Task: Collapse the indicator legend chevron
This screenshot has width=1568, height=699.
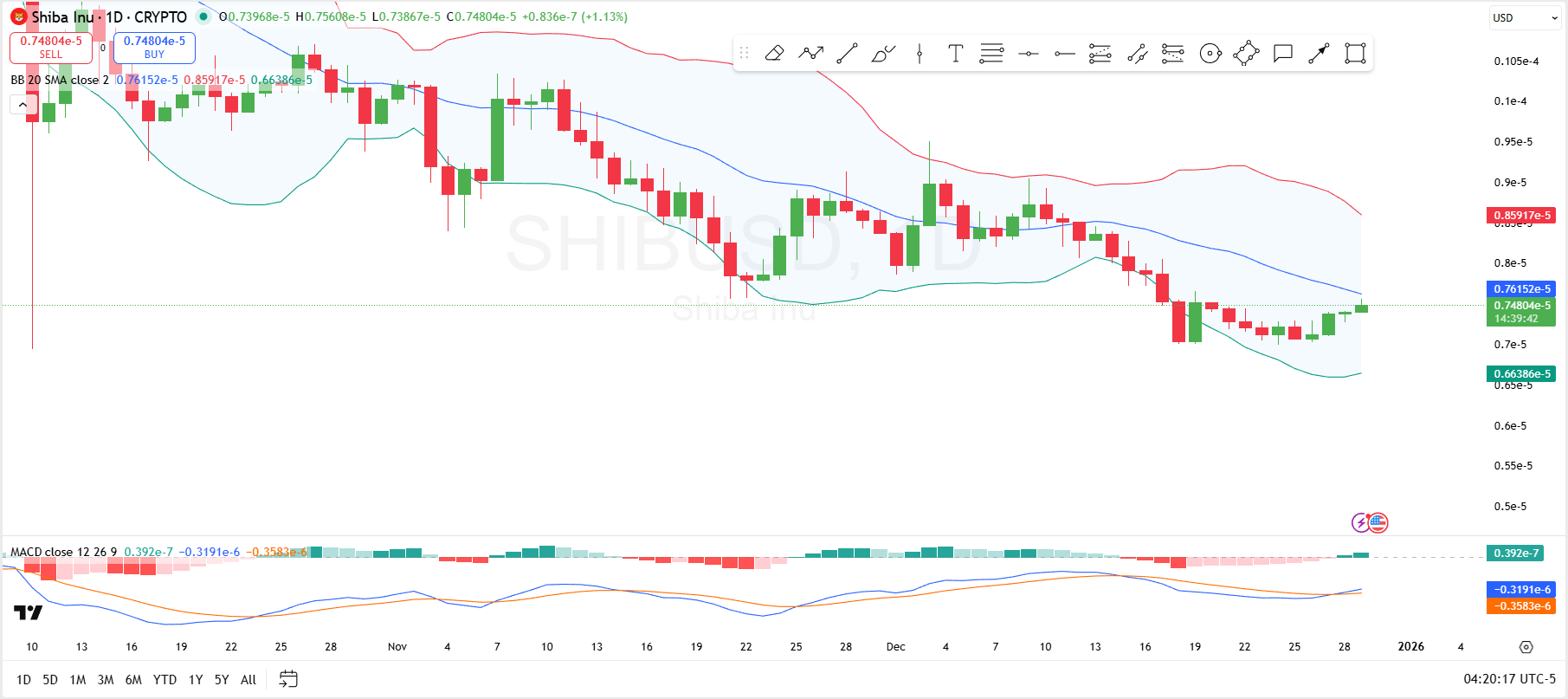Action: point(23,105)
